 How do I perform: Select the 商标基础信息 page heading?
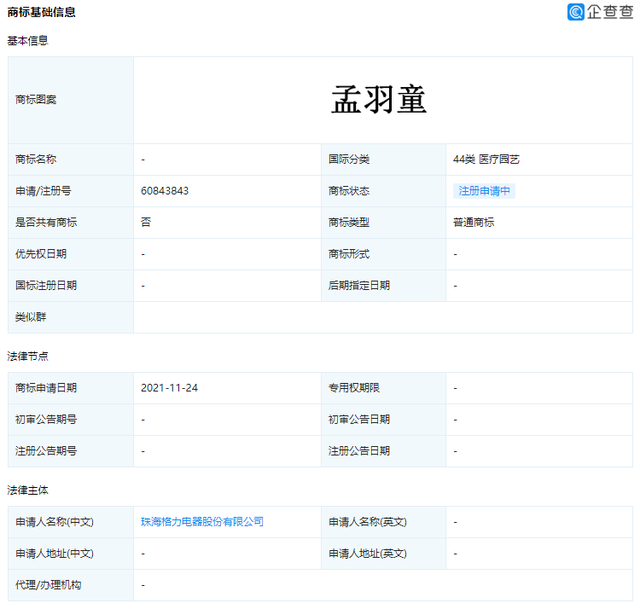coord(41,12)
